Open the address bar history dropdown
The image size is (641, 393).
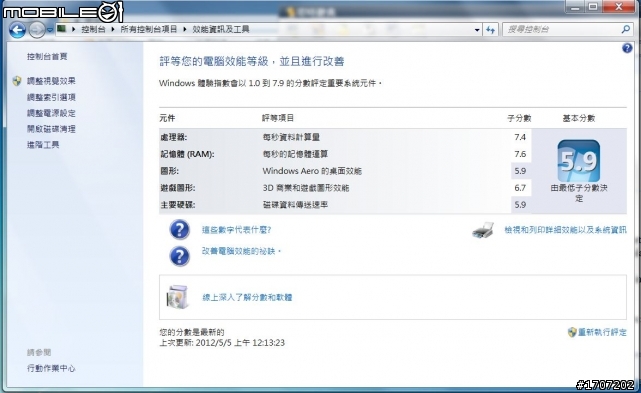point(477,30)
